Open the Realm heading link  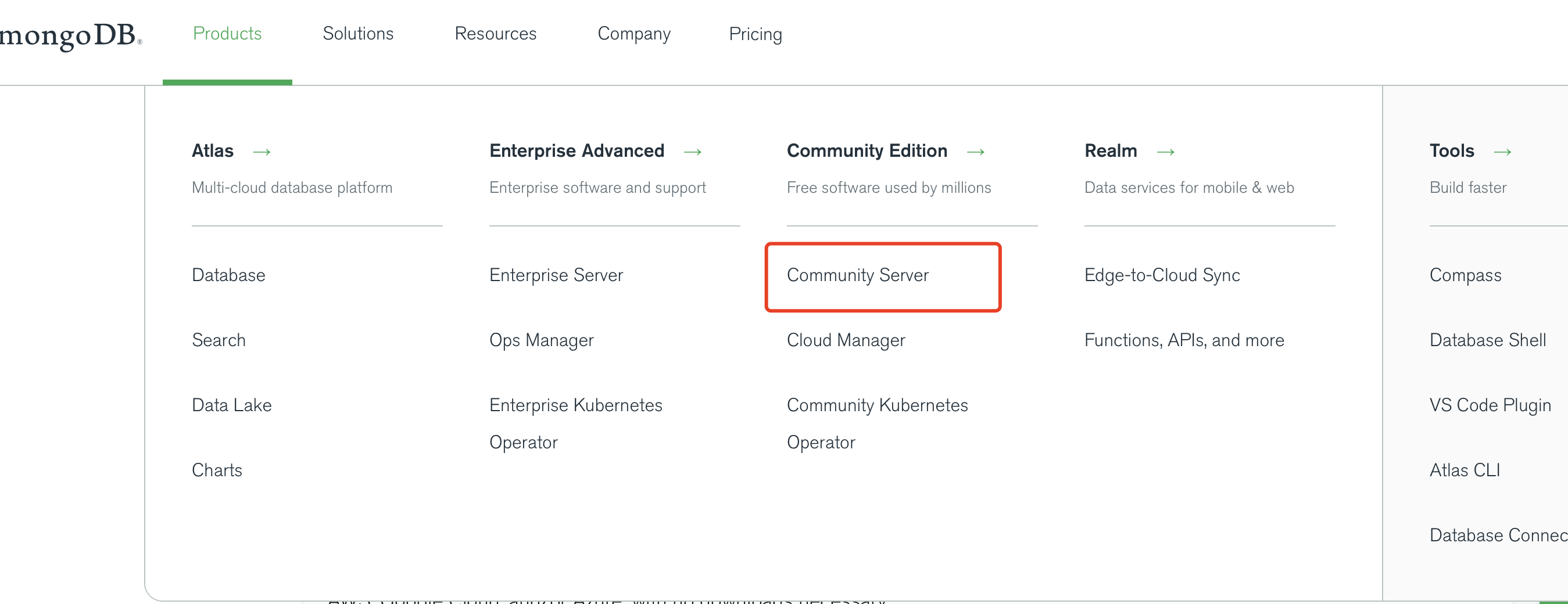pyautogui.click(x=1110, y=150)
